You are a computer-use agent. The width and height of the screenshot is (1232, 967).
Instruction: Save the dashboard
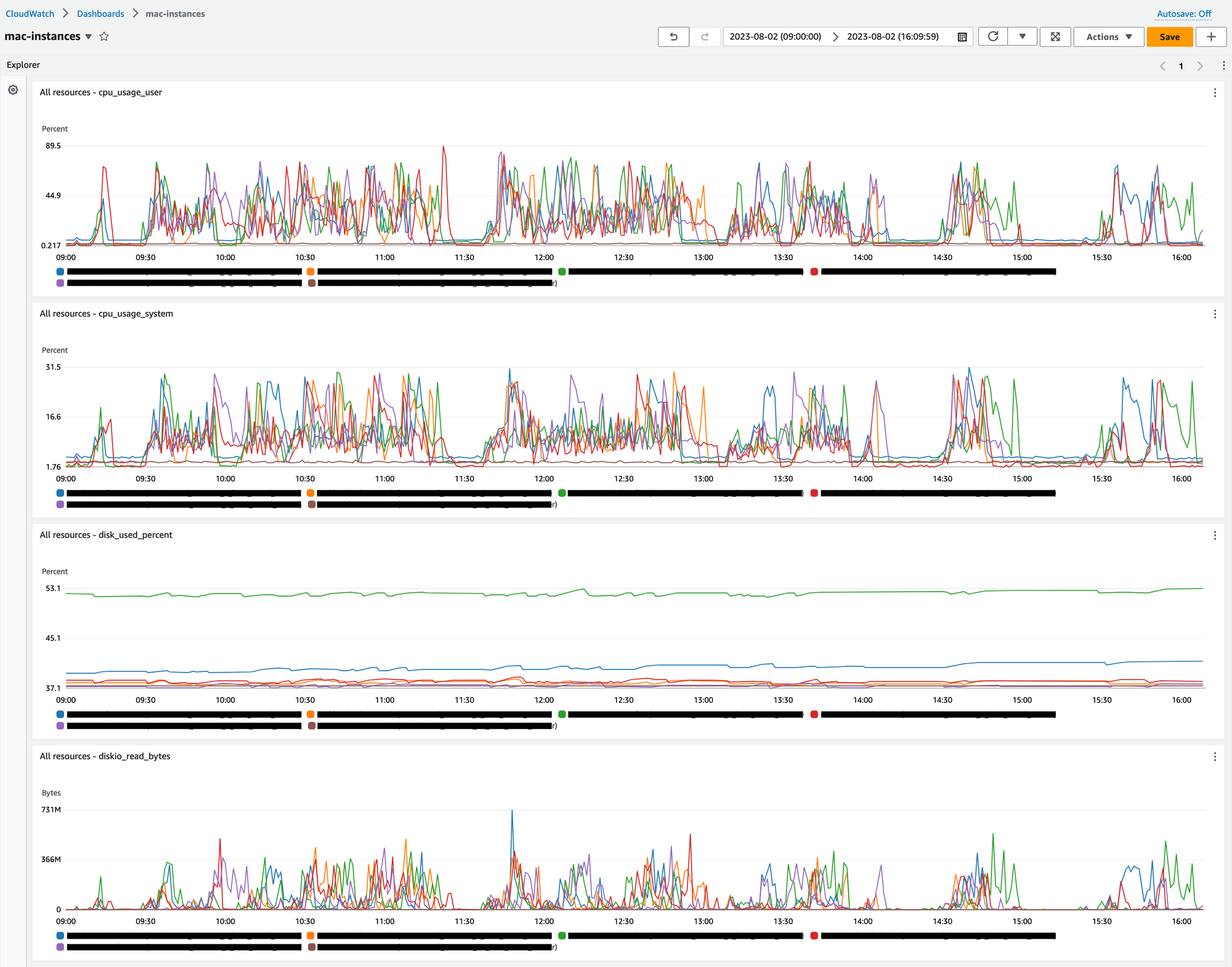click(x=1169, y=37)
